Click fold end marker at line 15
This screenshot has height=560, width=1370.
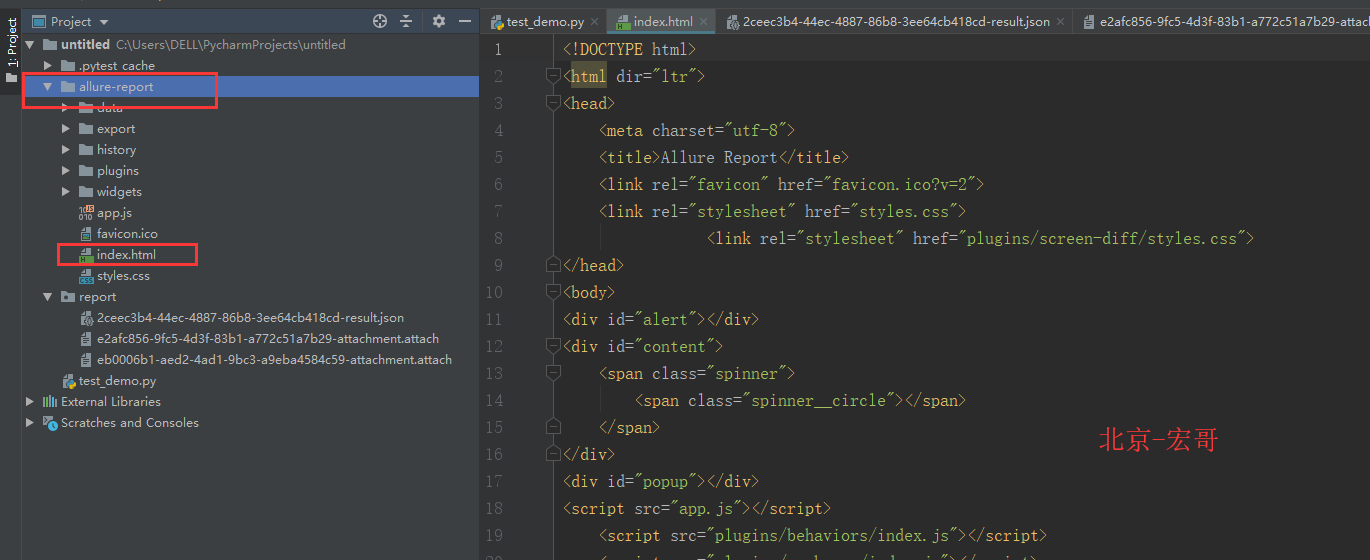(x=553, y=427)
